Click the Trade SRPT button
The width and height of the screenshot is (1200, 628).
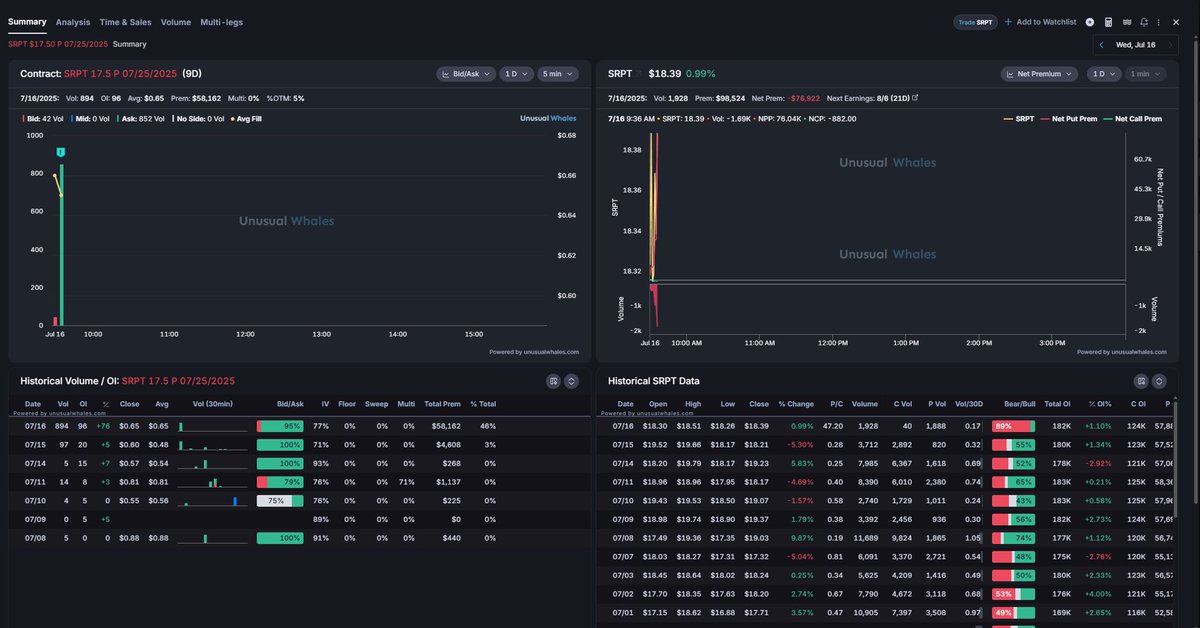[975, 22]
